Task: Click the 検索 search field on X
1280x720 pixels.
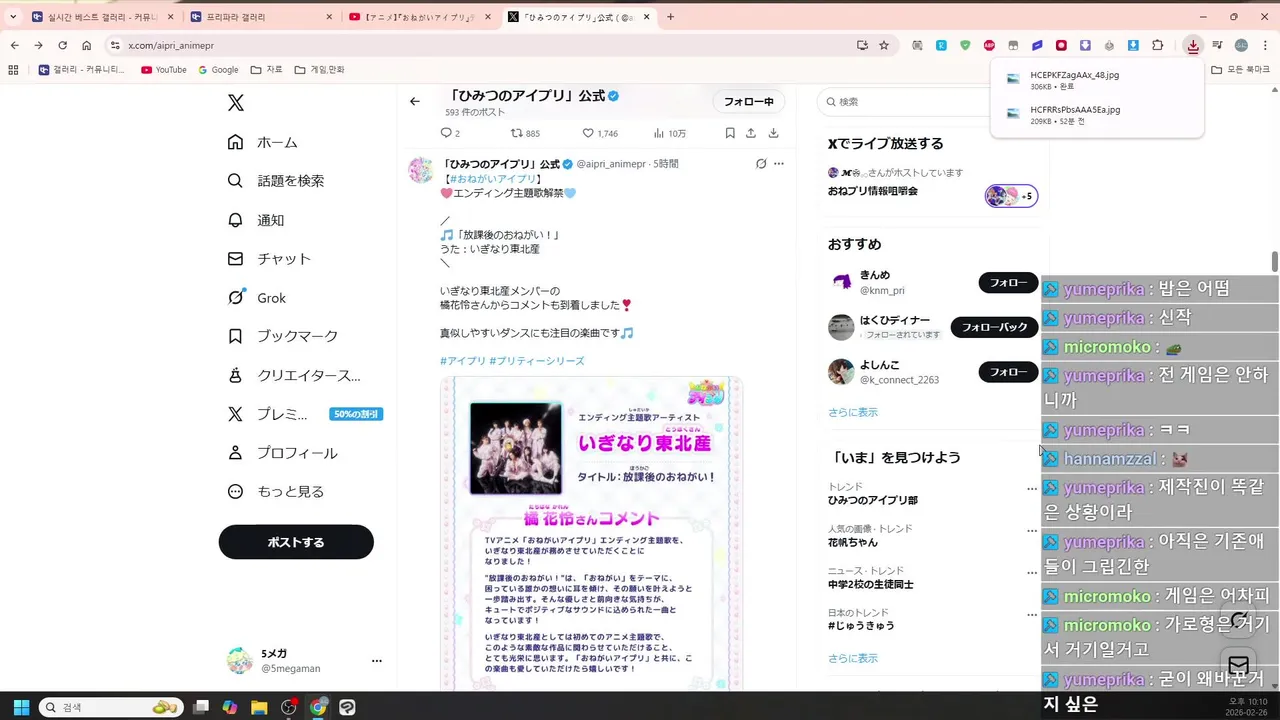Action: (905, 102)
